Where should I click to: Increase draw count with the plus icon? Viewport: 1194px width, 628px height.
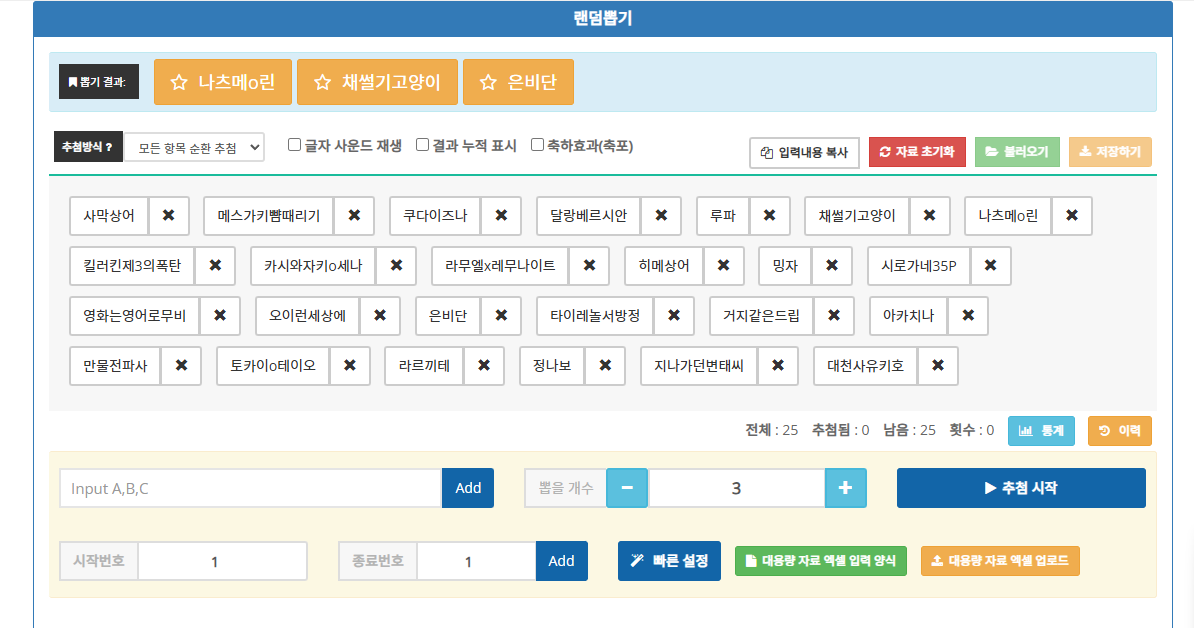pos(845,488)
